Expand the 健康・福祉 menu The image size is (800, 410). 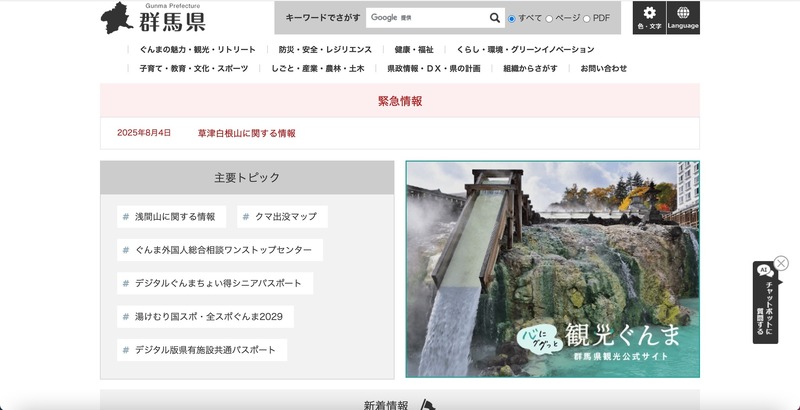(x=414, y=49)
